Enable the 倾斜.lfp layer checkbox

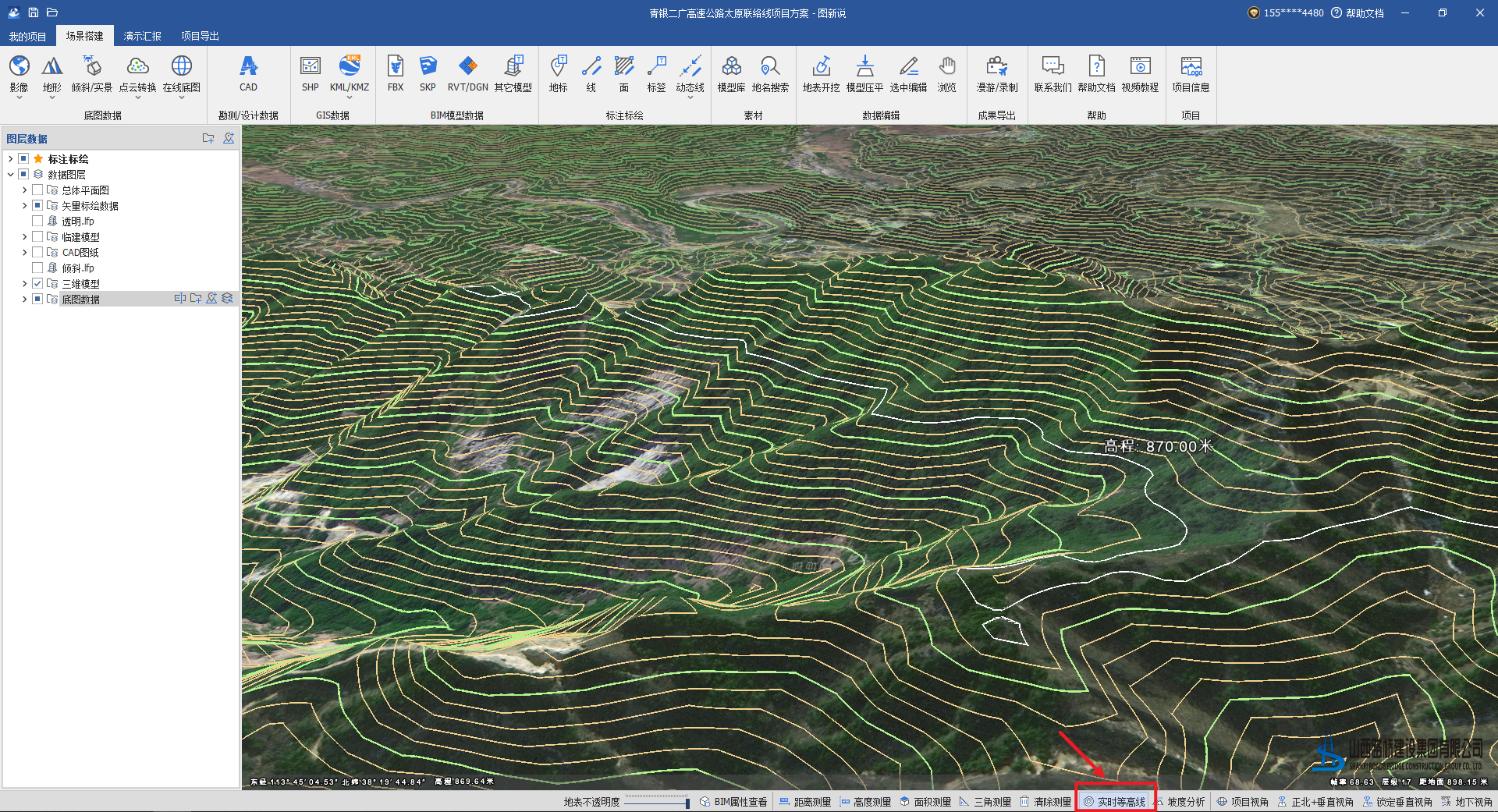pyautogui.click(x=37, y=268)
